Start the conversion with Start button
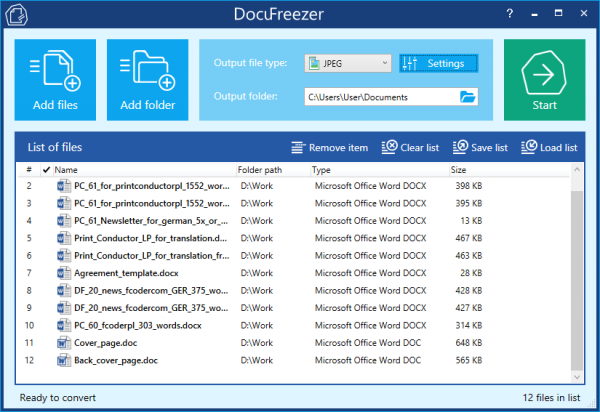600x412 pixels. (544, 80)
